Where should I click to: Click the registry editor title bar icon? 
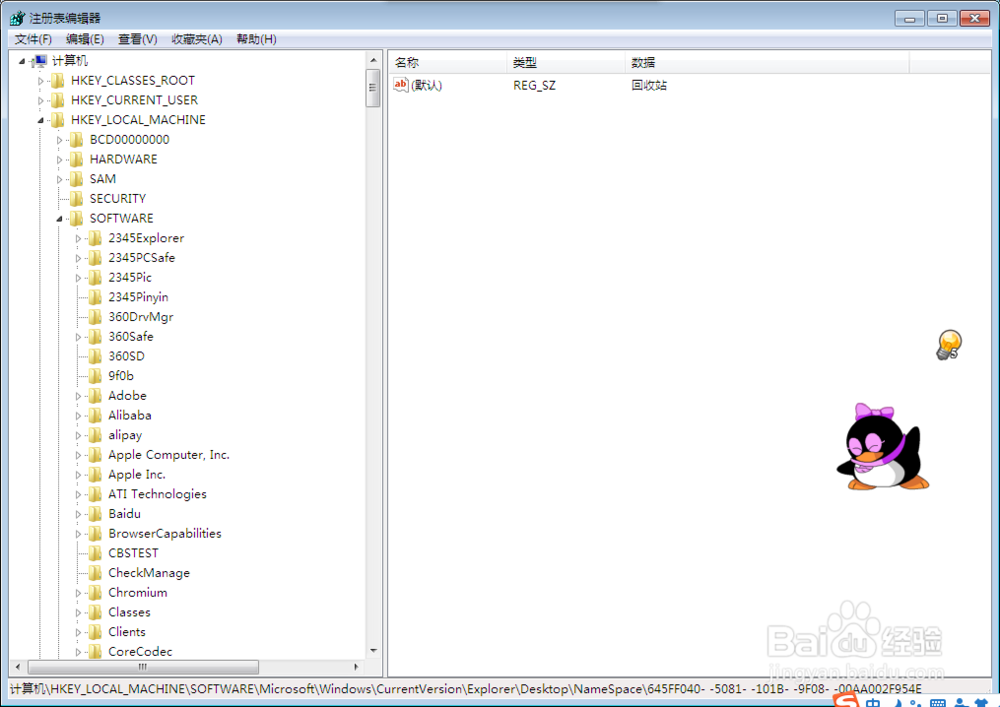tap(17, 18)
